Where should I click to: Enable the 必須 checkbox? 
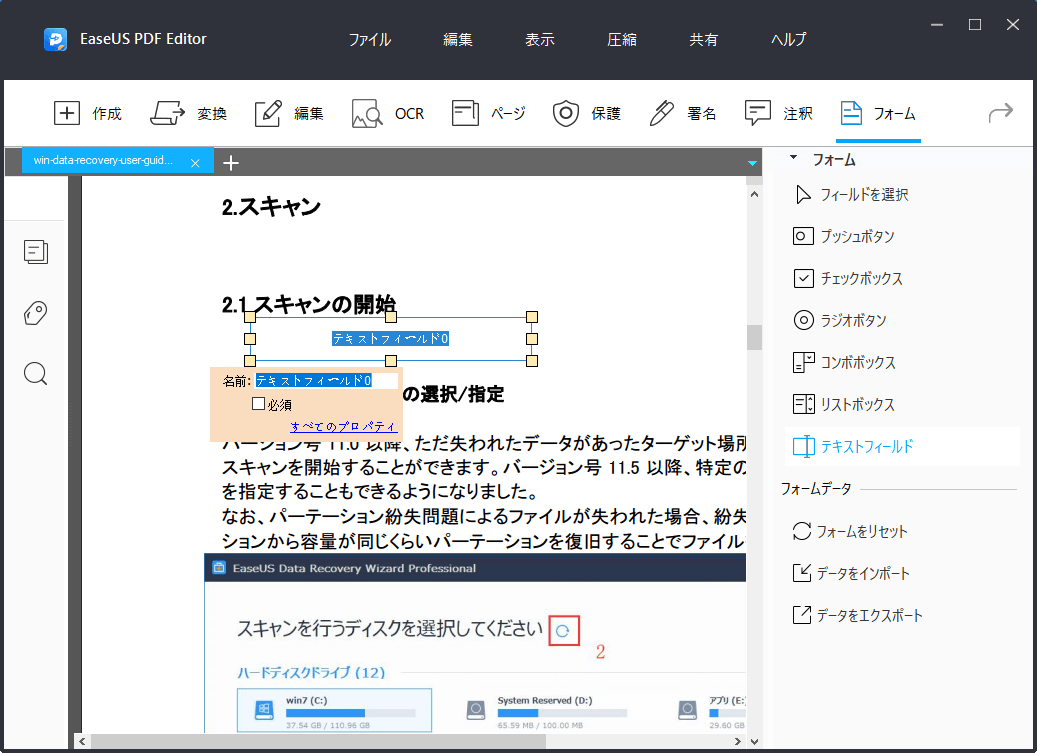click(259, 403)
